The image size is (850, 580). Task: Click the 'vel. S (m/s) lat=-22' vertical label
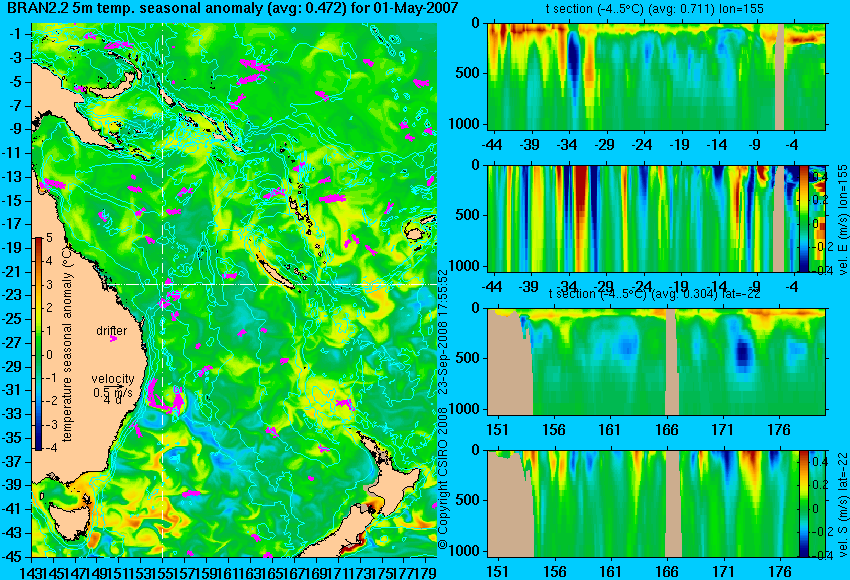click(x=843, y=504)
